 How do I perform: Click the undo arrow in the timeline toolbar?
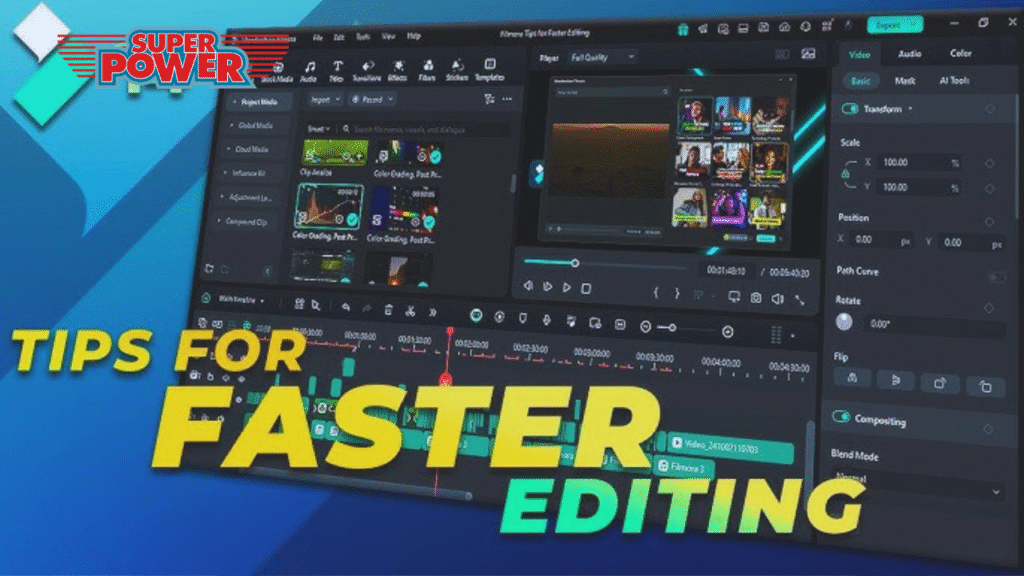point(345,307)
